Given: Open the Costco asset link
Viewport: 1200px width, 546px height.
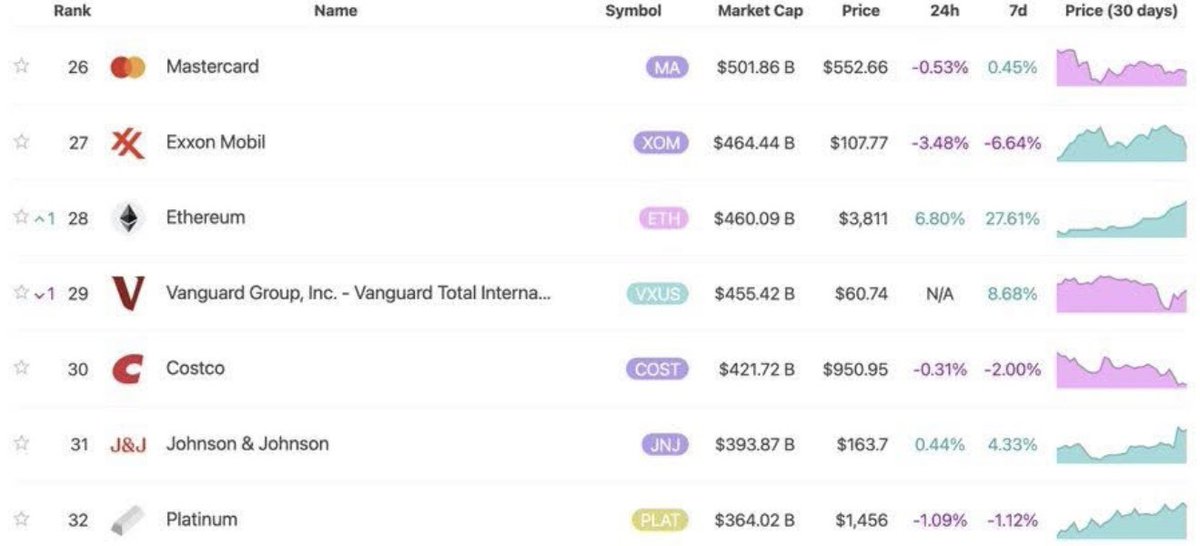Looking at the screenshot, I should 195,368.
